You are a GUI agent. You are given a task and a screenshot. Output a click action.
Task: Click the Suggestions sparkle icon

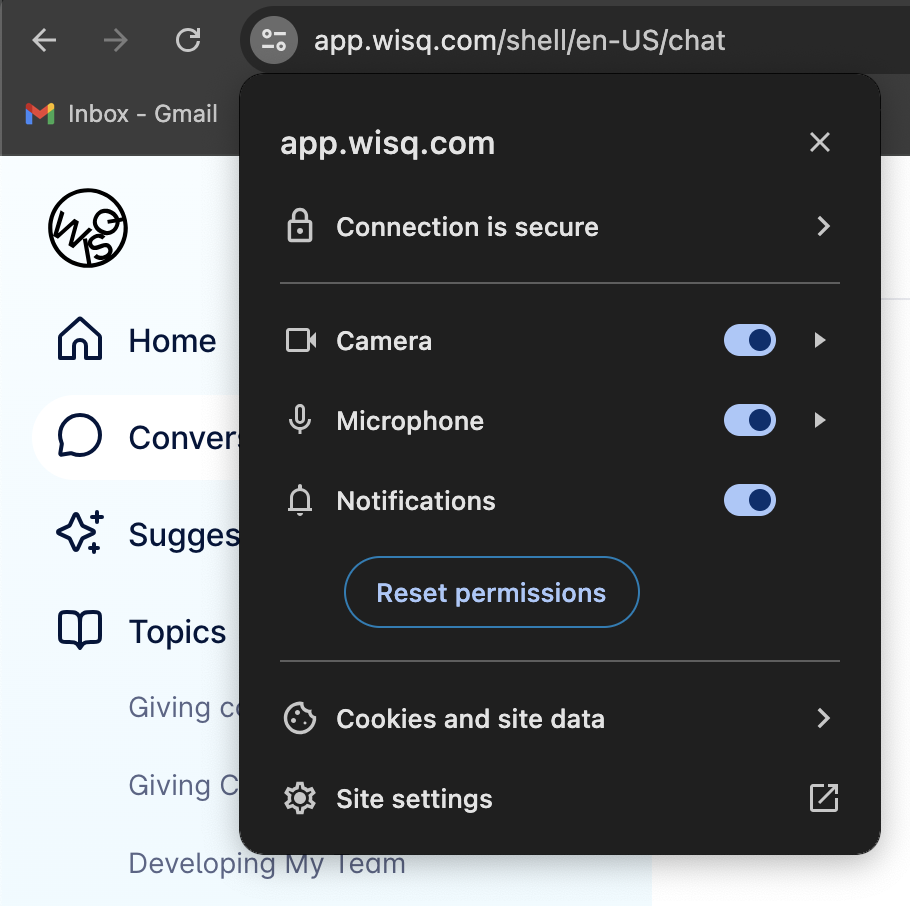tap(78, 534)
